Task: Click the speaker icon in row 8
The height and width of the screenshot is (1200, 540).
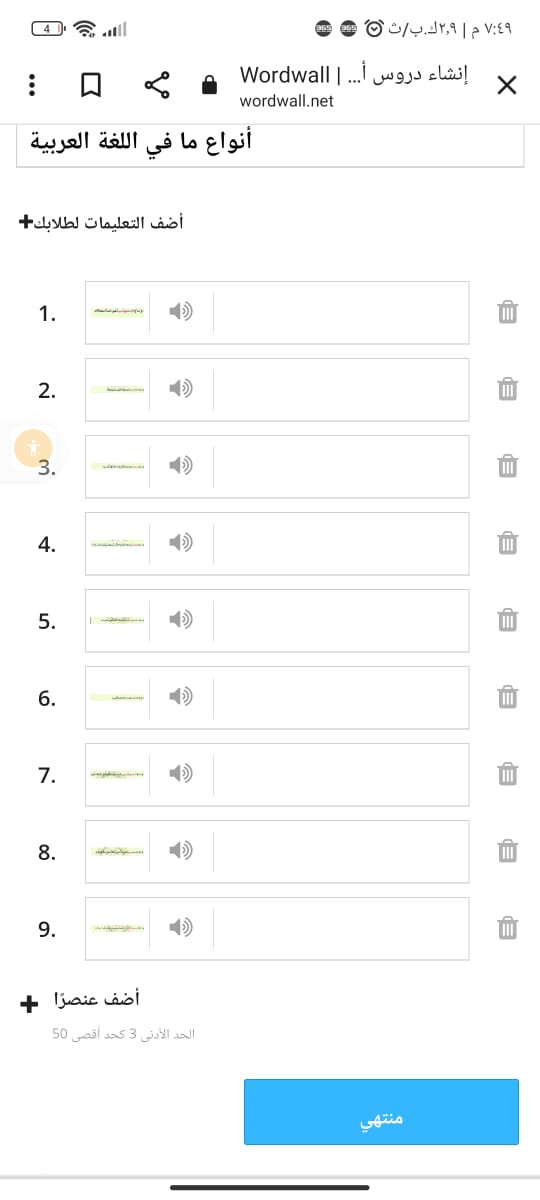Action: 181,851
